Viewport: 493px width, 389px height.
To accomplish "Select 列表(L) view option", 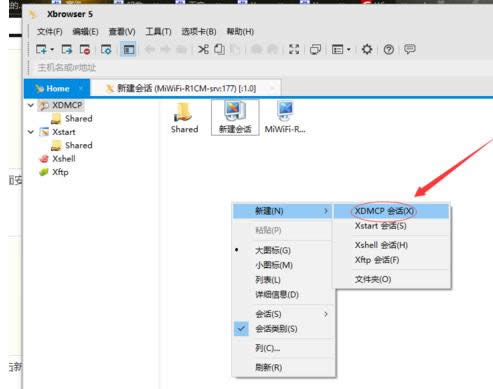I will [283, 280].
